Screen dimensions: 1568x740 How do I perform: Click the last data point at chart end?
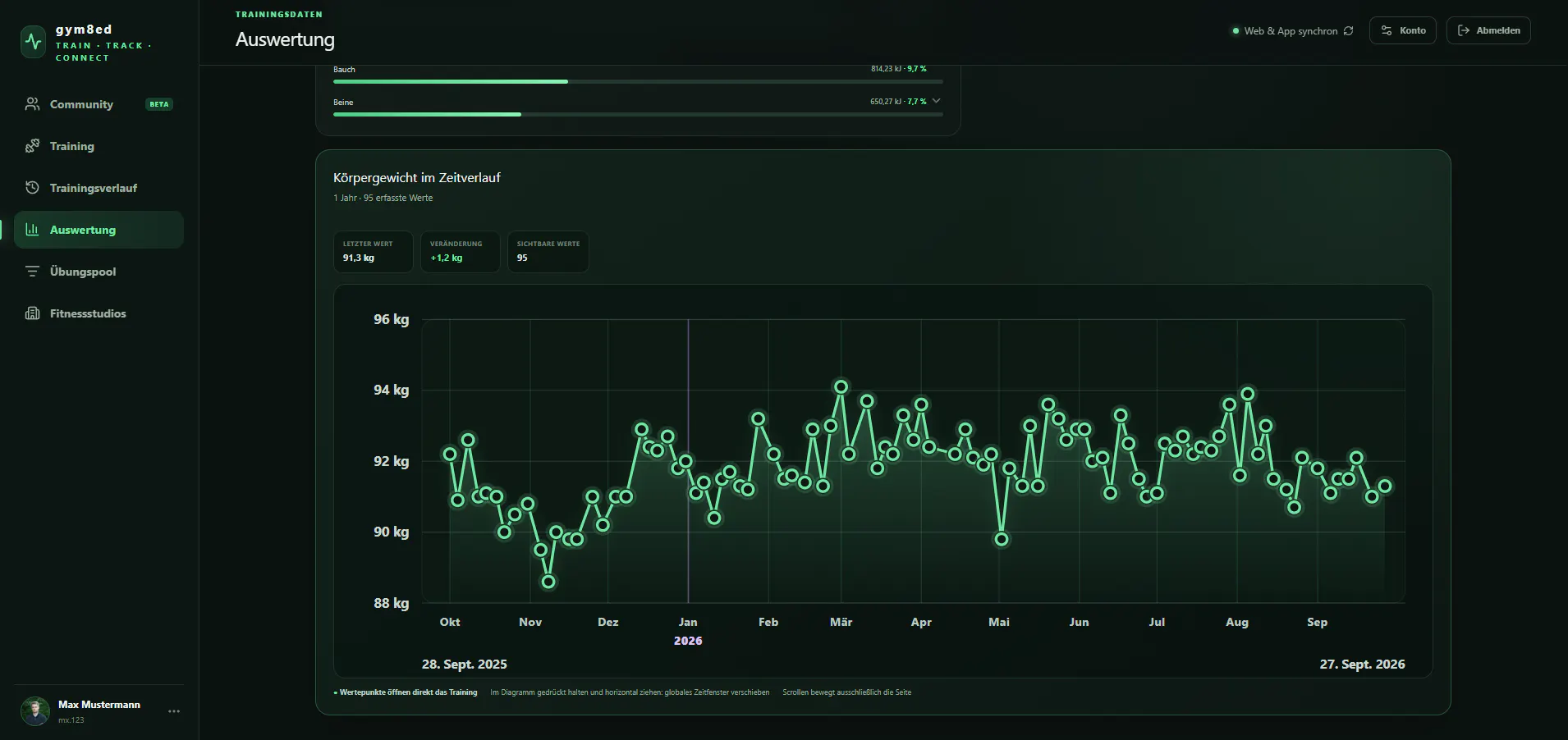pyautogui.click(x=1385, y=486)
